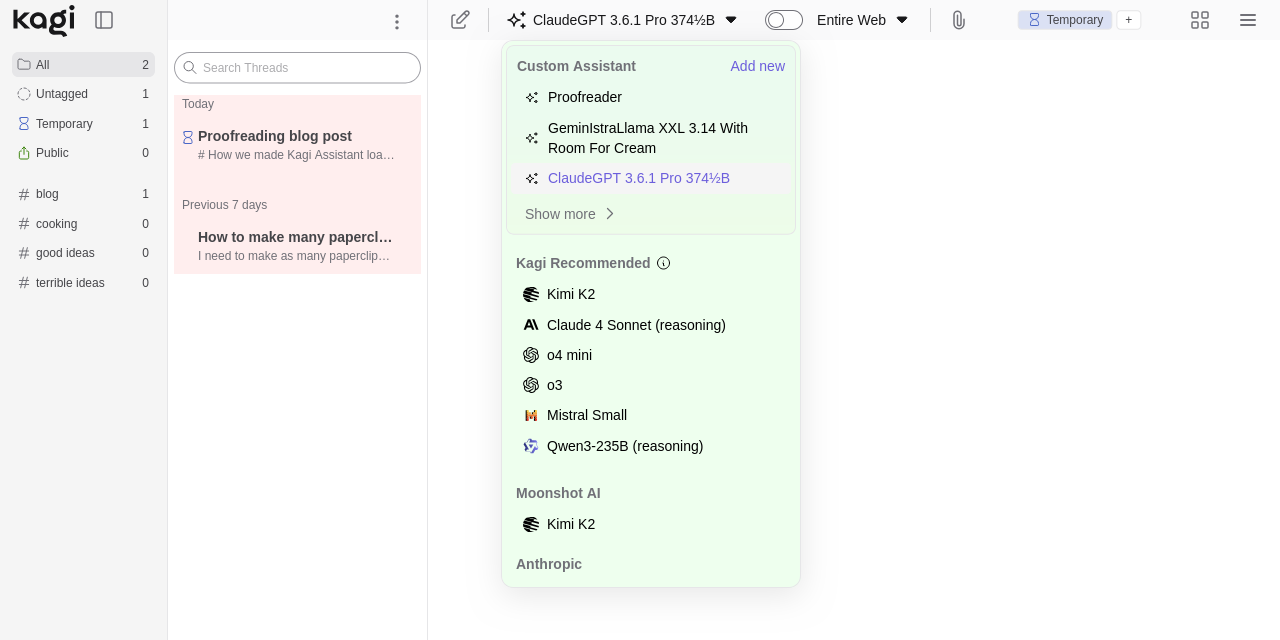Start a new thread with pencil icon

click(x=460, y=20)
